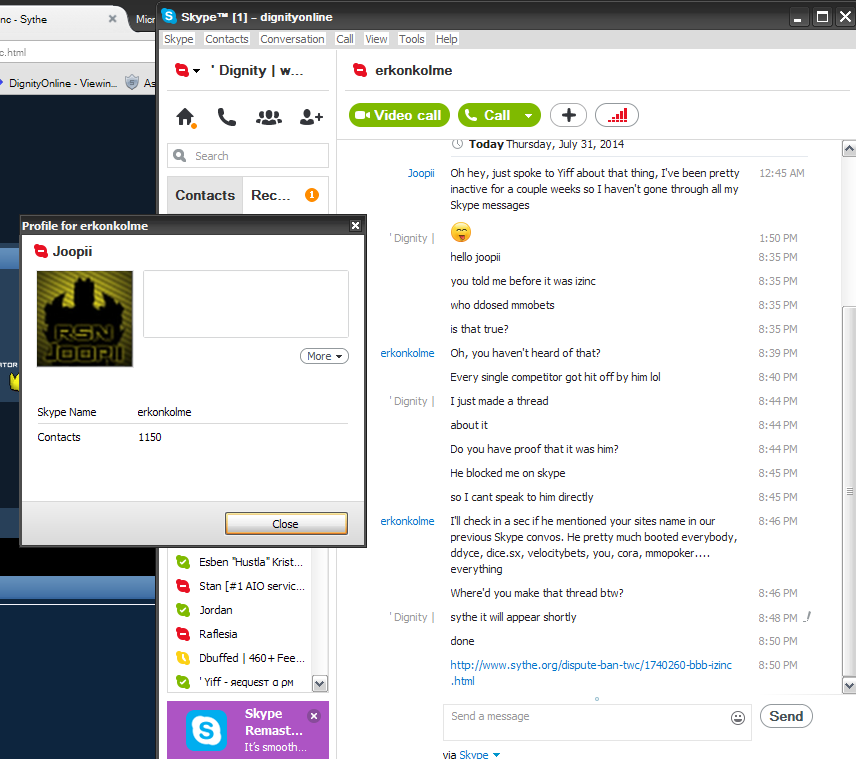
Task: Open the Conversation menu
Action: (292, 39)
